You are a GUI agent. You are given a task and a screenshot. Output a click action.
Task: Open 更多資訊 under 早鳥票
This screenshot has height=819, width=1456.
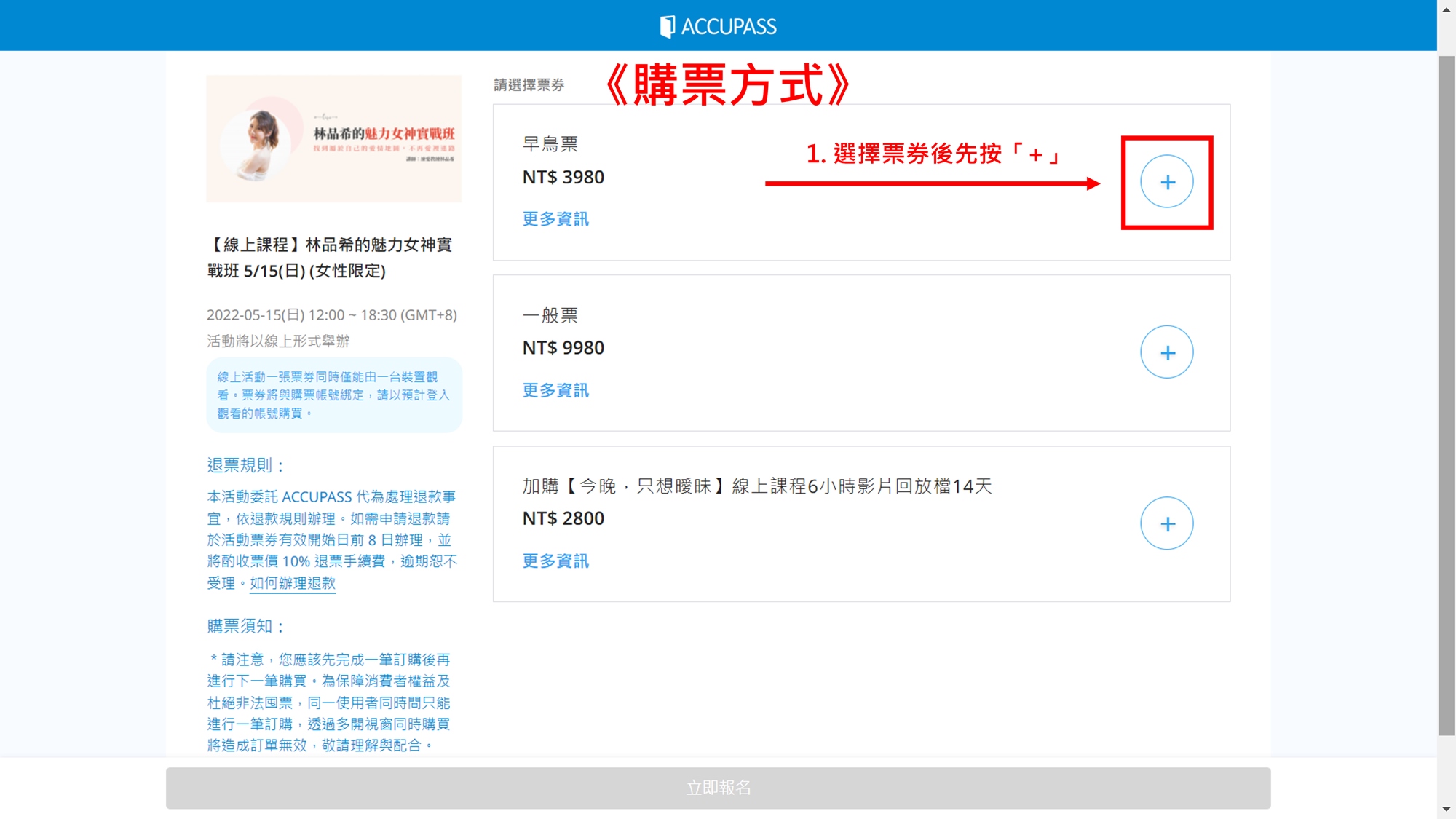coord(555,219)
